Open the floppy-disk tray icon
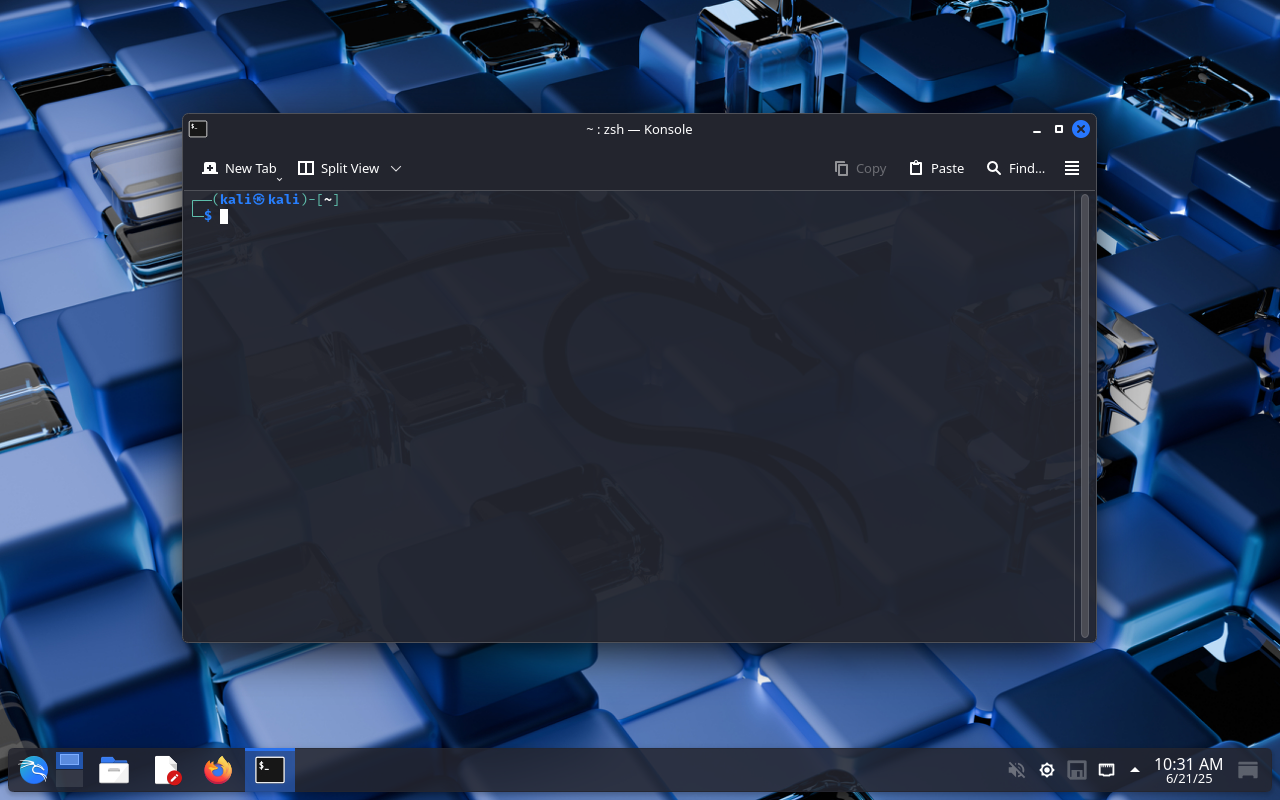 (x=1077, y=770)
